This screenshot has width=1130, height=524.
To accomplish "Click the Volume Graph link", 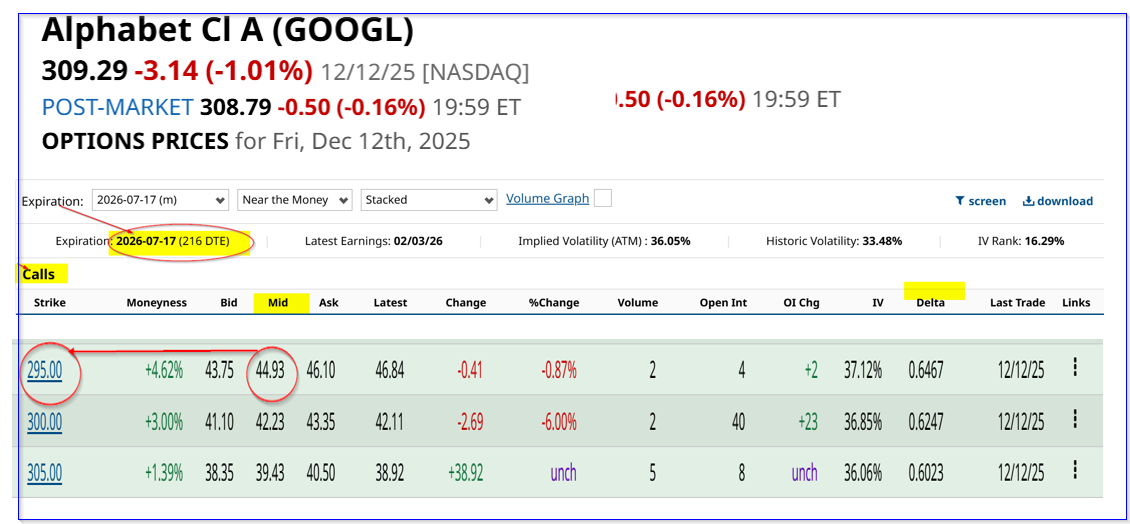I will (547, 198).
